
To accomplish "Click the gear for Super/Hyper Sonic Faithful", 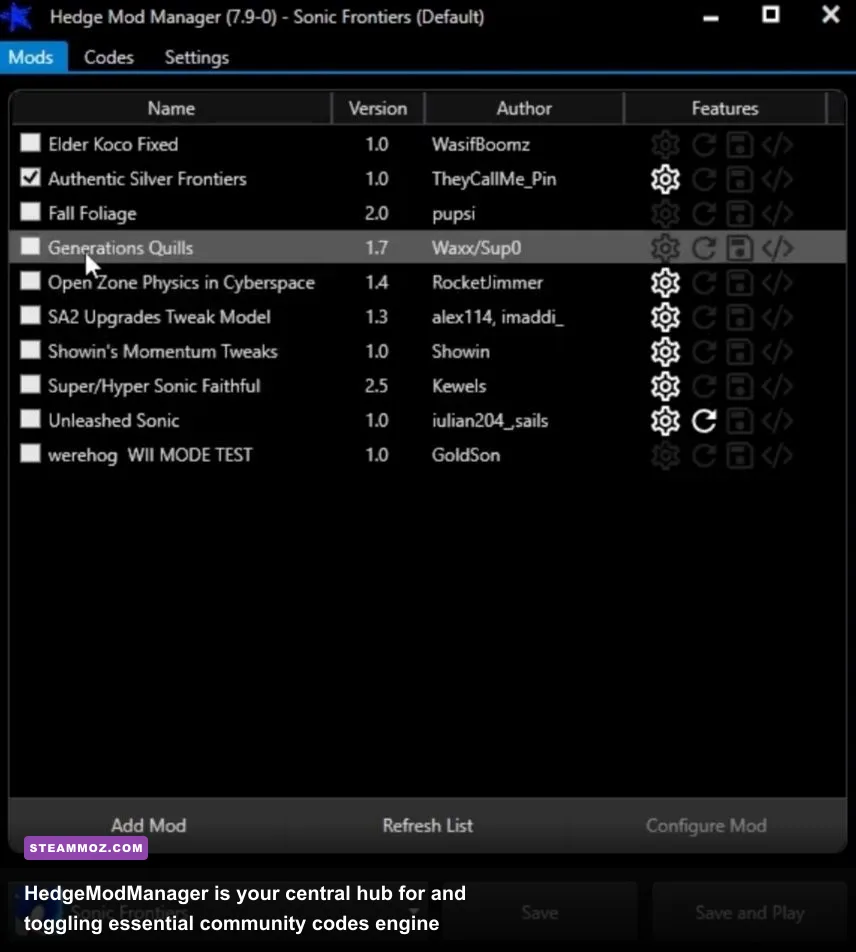I will (665, 386).
